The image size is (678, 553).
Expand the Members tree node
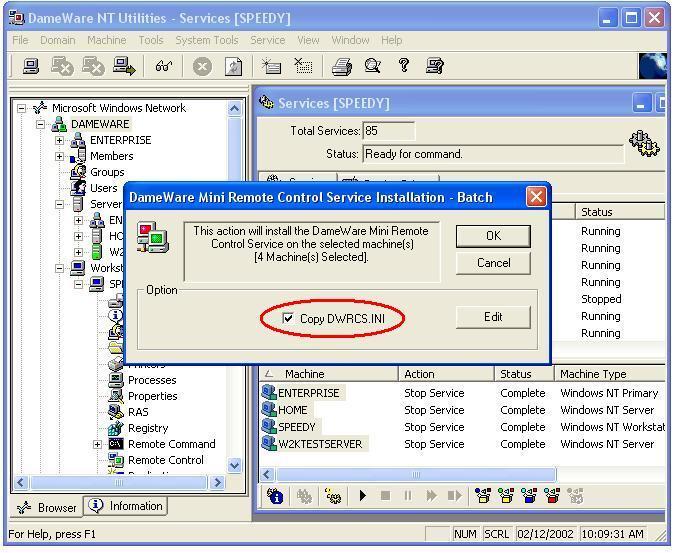tap(59, 157)
